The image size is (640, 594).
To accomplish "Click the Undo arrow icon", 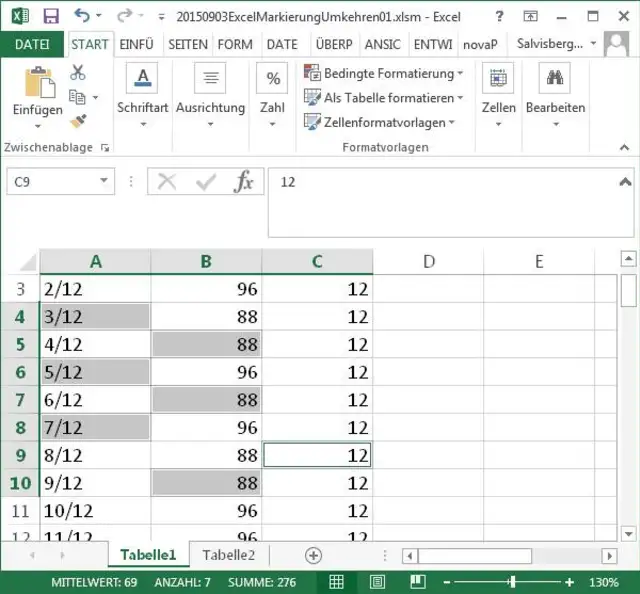I will (82, 16).
